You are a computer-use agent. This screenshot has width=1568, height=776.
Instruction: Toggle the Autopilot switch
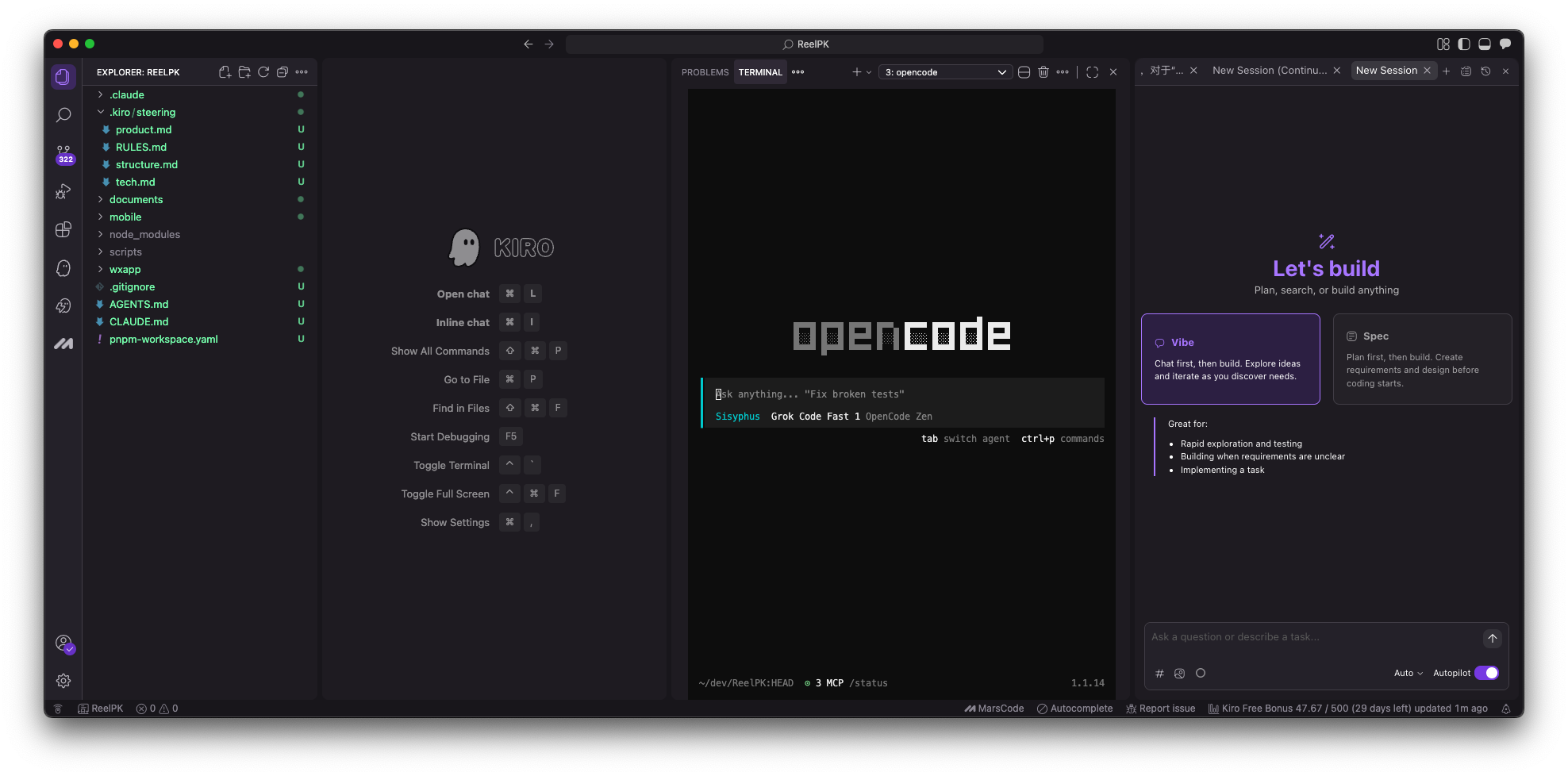tap(1486, 673)
